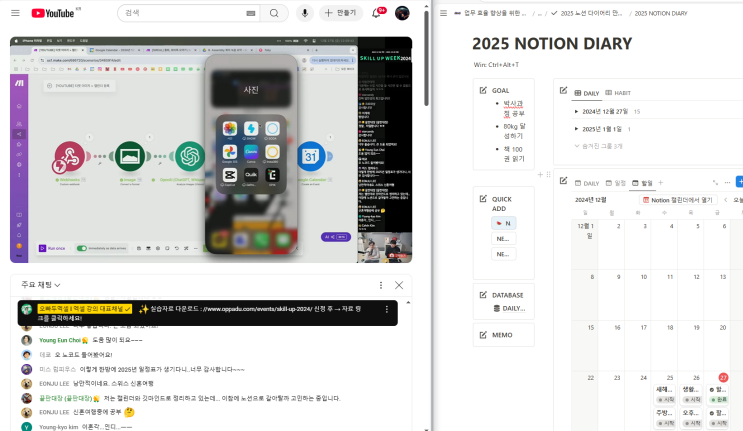Click the MEMO section edit icon
Screen dimensions: 743x431
[483, 335]
